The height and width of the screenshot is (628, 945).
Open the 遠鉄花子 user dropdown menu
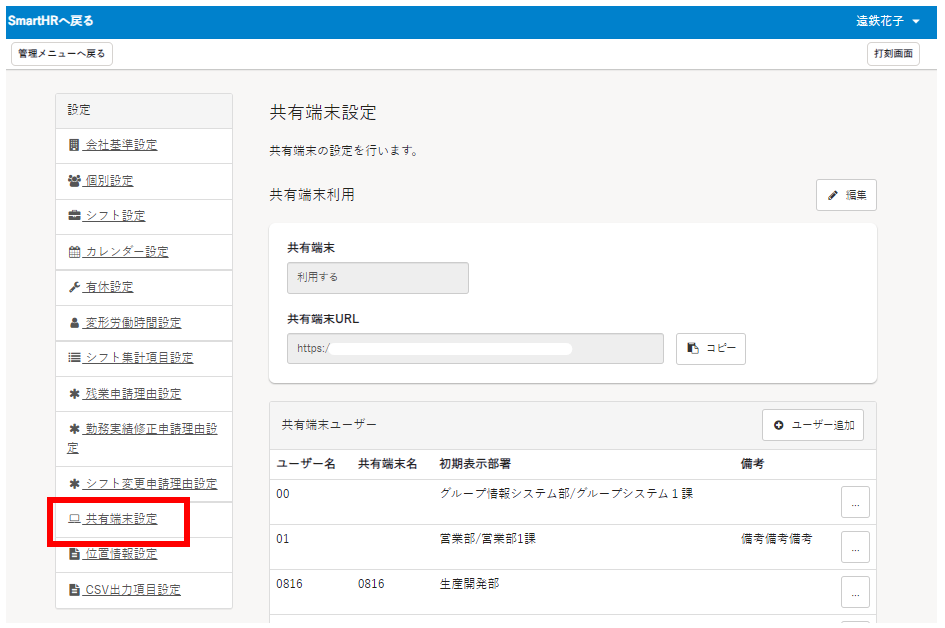888,21
